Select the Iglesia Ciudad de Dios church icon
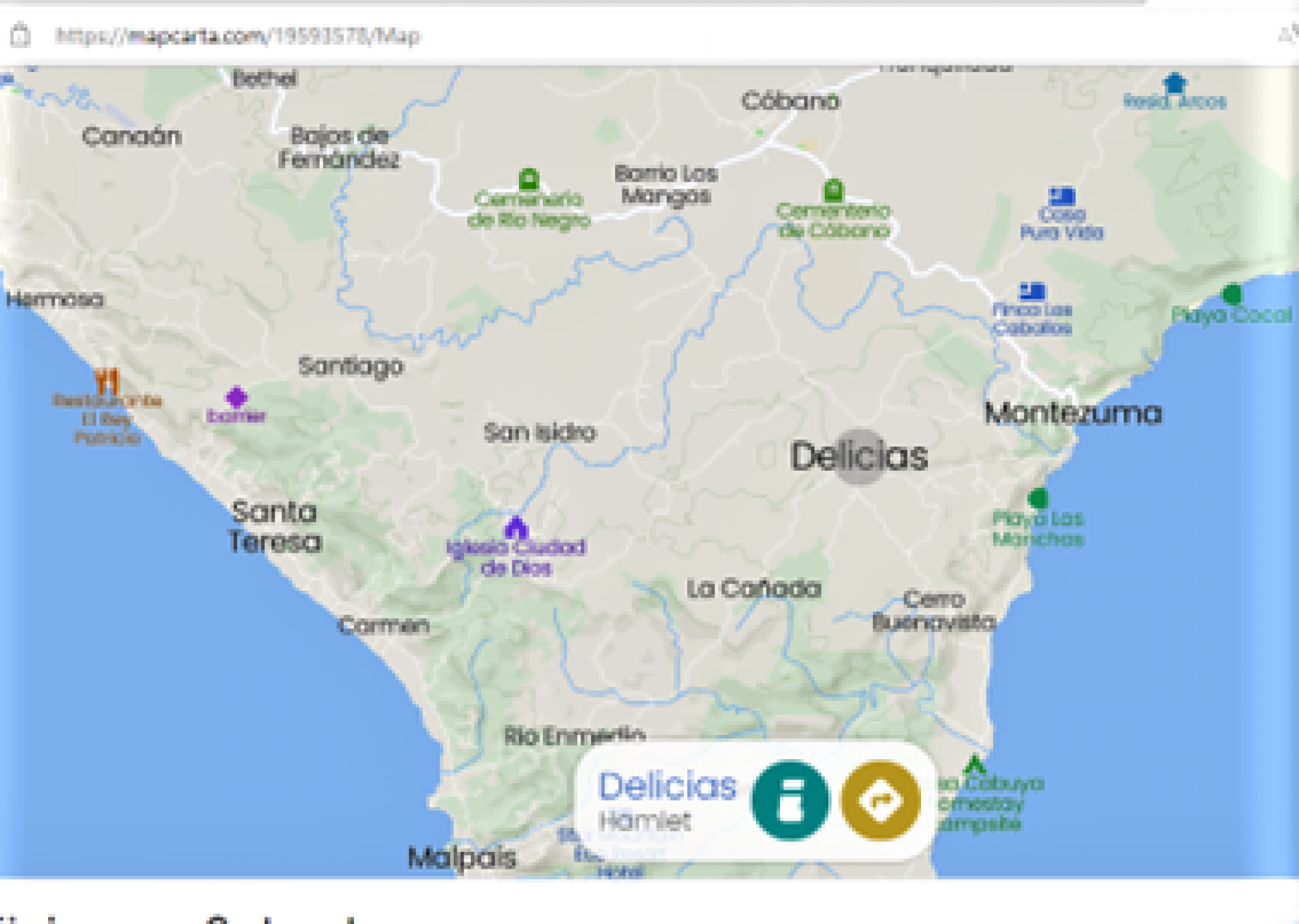This screenshot has height=924, width=1299. (x=516, y=527)
